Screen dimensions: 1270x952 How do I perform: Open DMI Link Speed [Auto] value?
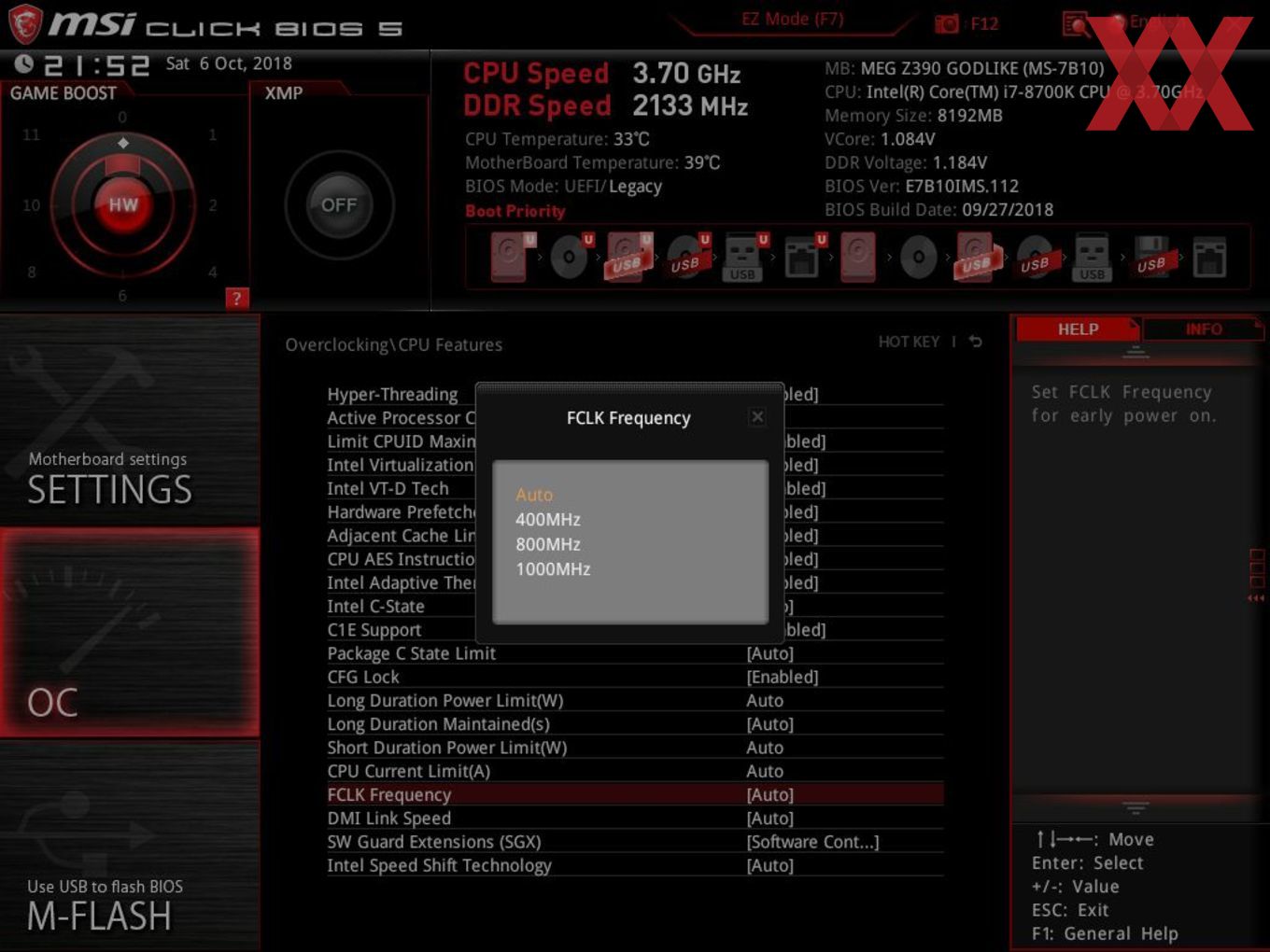click(x=770, y=819)
